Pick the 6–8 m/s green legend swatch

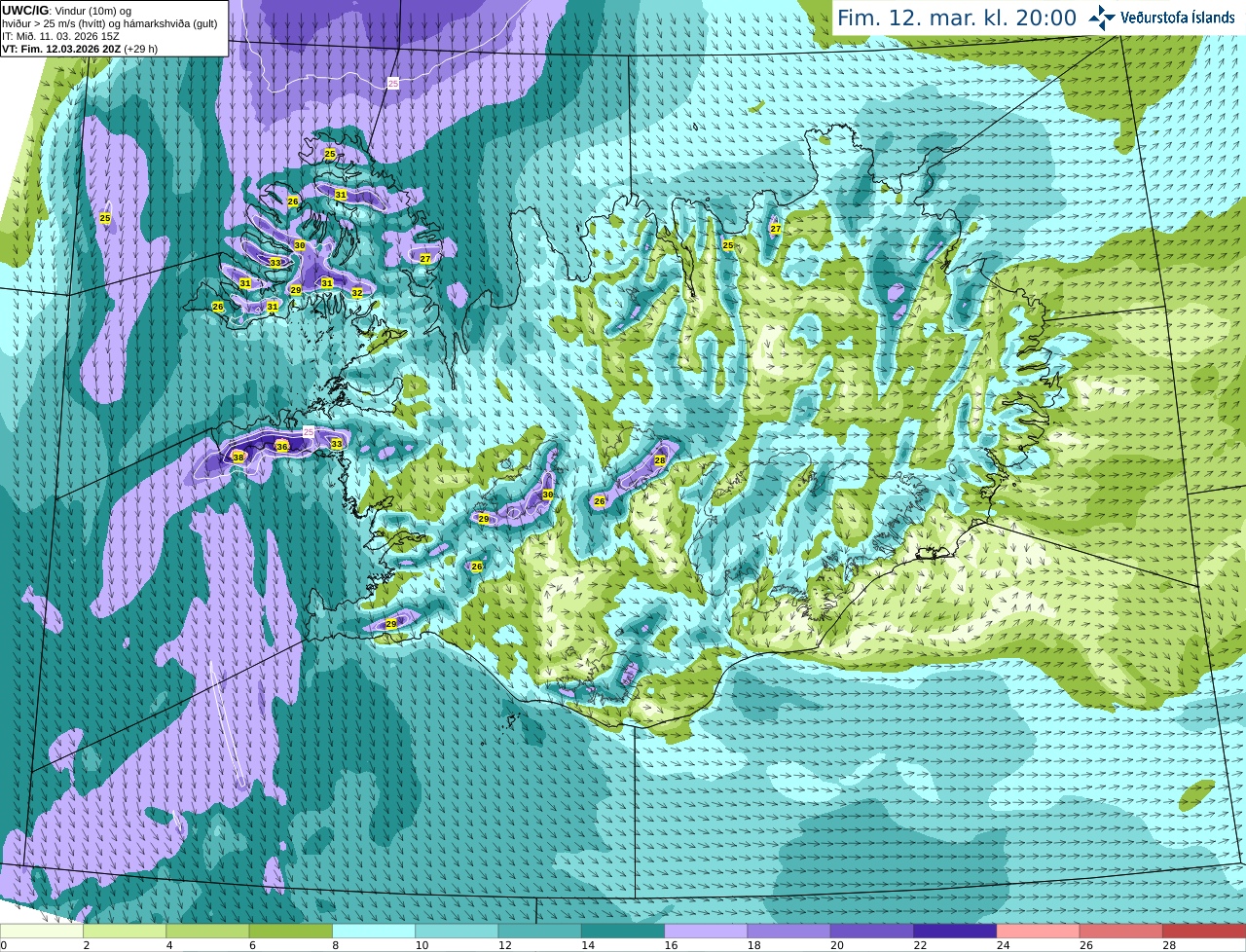point(291,931)
